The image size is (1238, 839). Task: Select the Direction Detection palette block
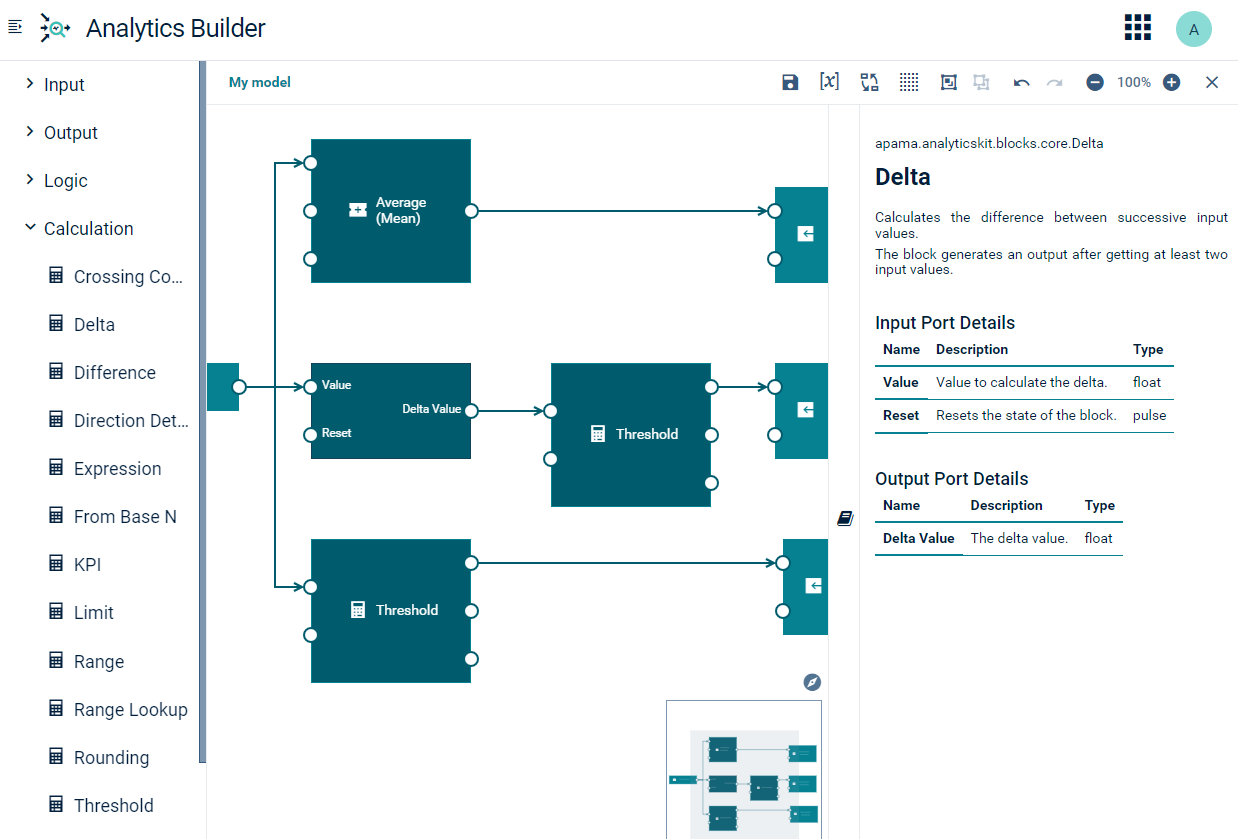[x=117, y=421]
